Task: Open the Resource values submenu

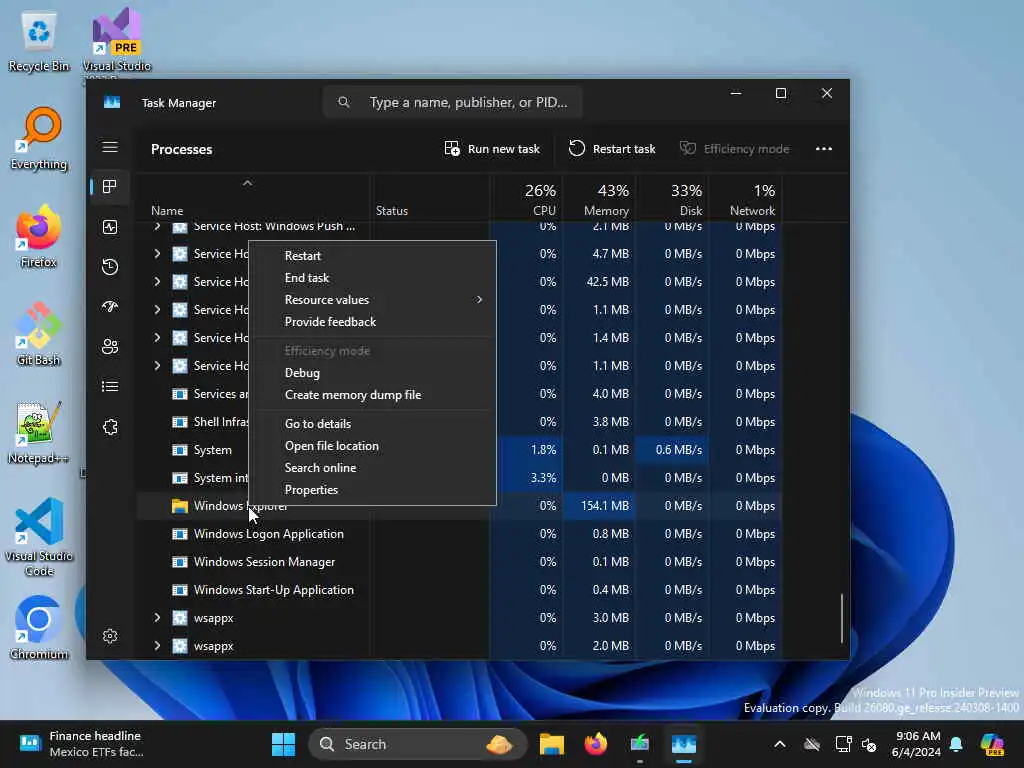Action: pos(372,300)
